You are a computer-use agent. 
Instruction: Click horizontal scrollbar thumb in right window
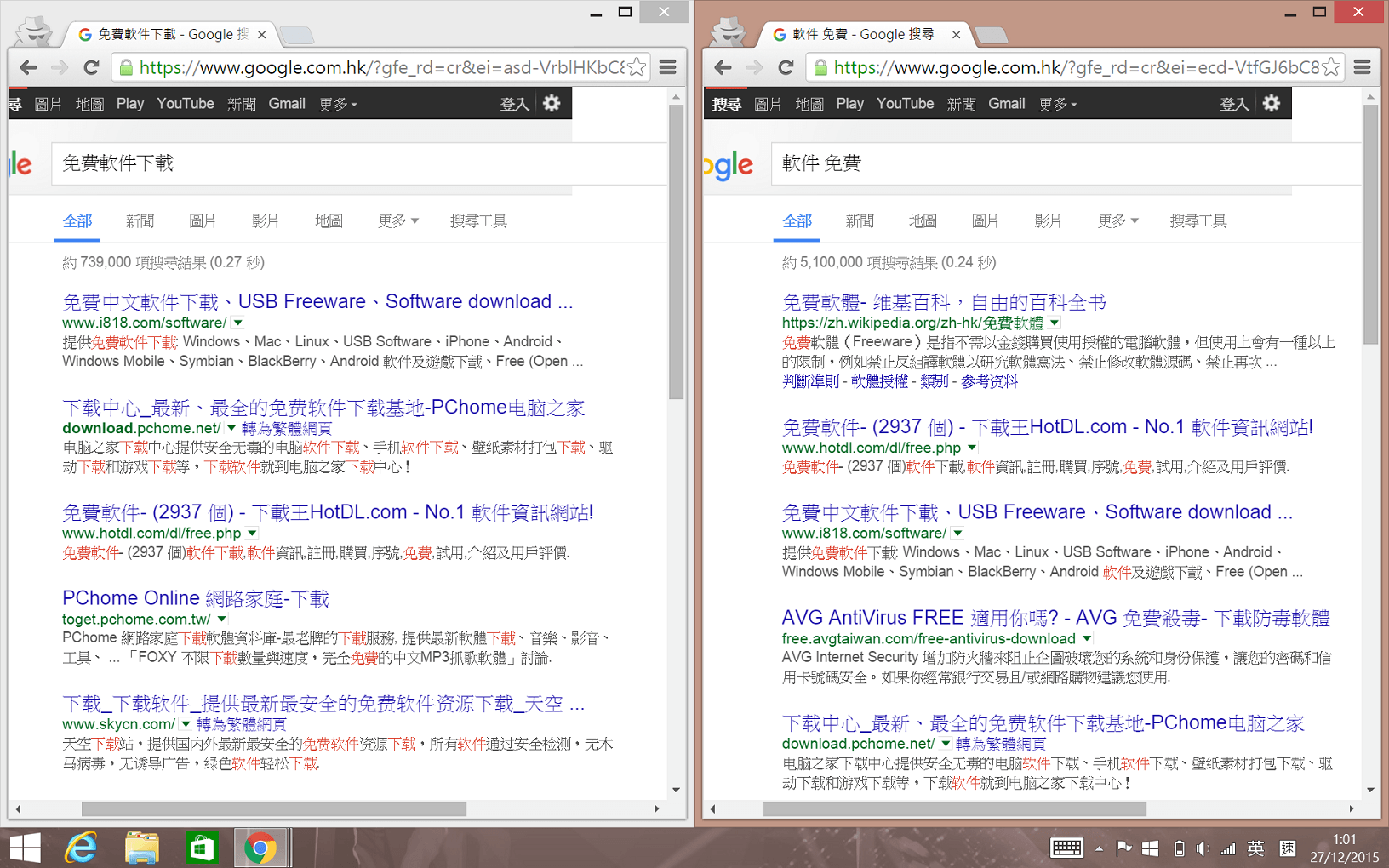[954, 808]
